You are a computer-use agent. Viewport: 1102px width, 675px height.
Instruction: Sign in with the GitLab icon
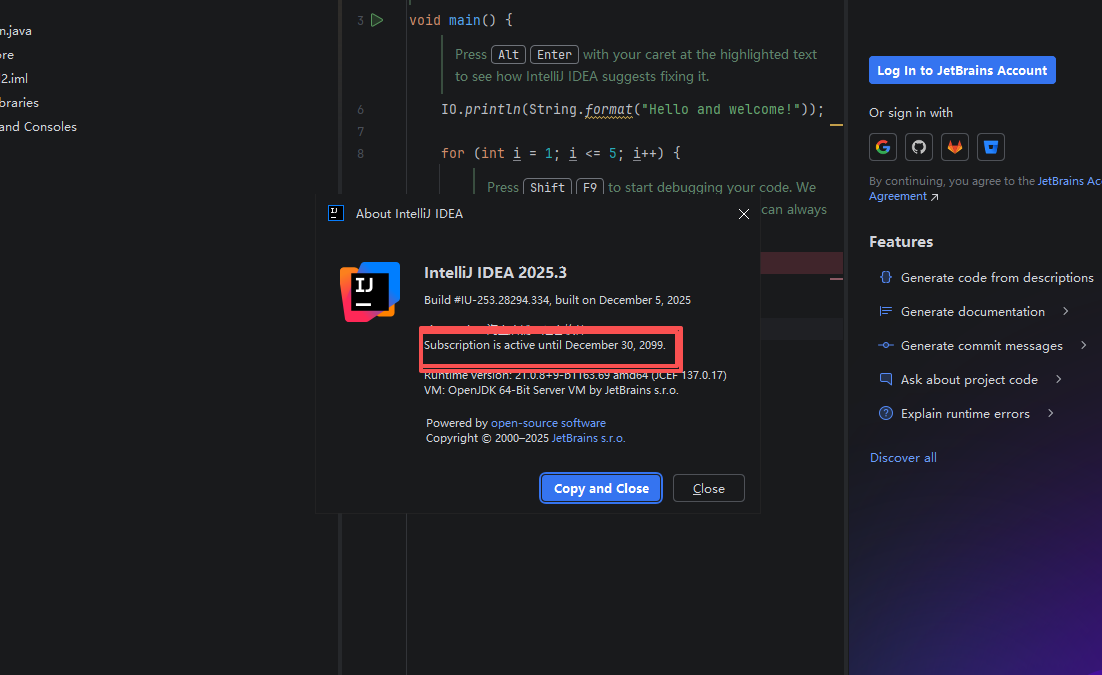[954, 147]
